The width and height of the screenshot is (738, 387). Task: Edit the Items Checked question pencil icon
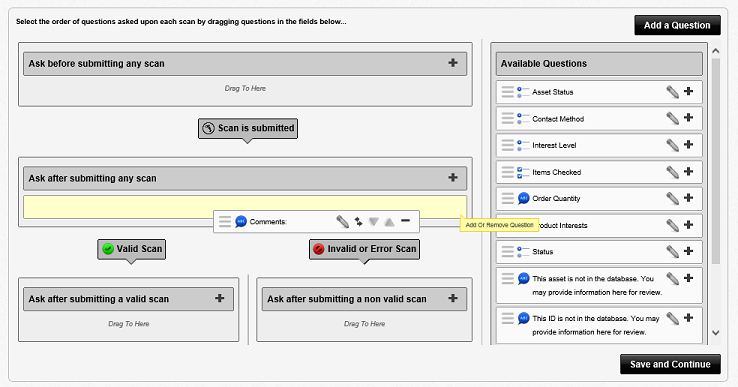click(673, 172)
